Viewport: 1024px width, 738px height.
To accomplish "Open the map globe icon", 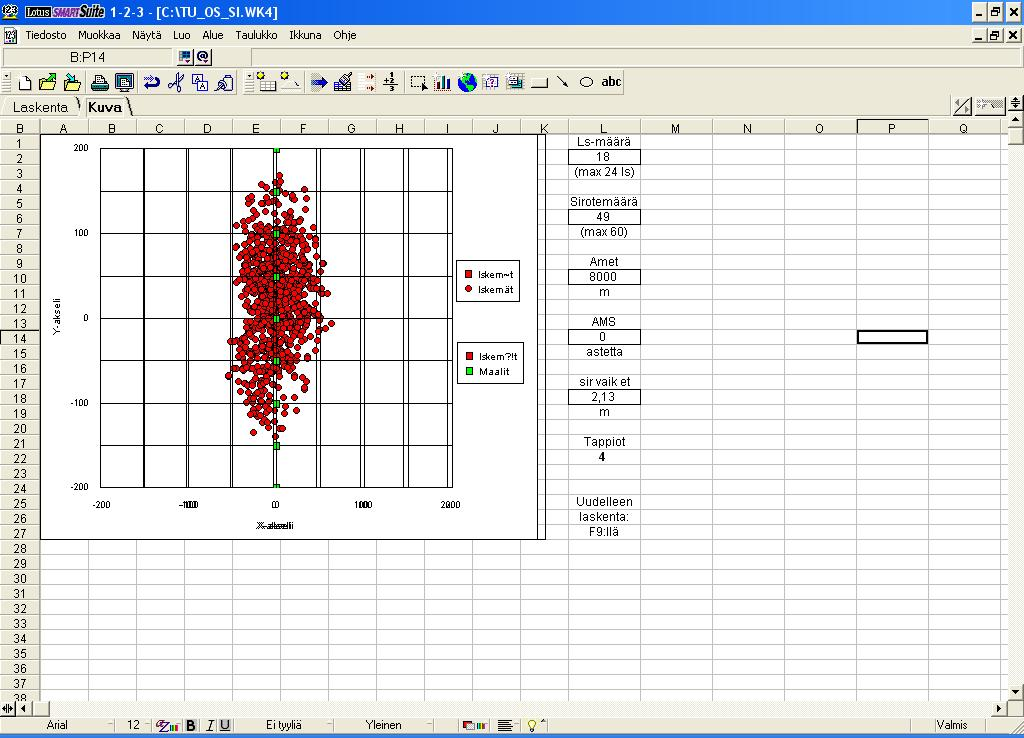I will 467,82.
